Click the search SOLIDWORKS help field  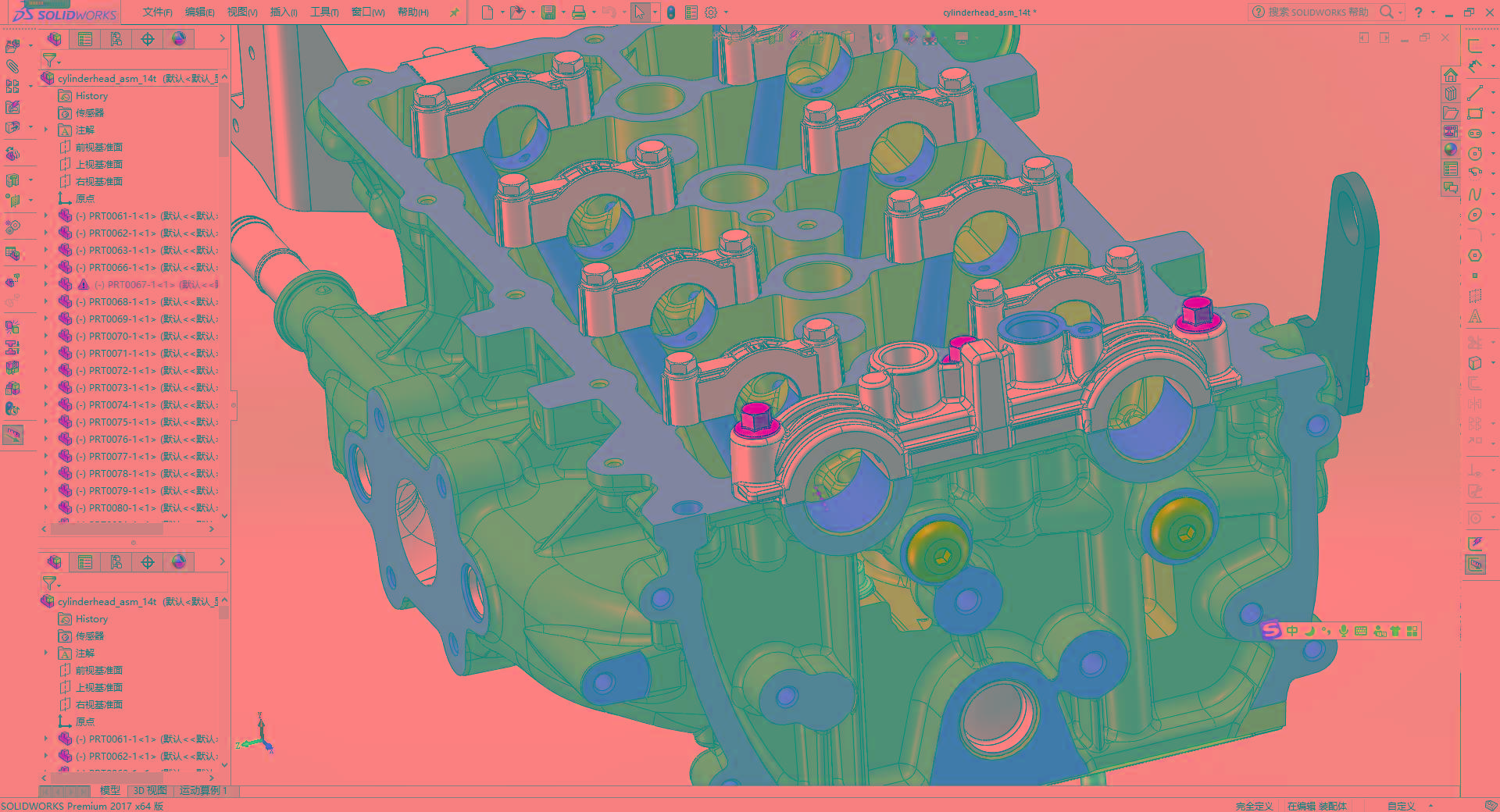tap(1320, 12)
